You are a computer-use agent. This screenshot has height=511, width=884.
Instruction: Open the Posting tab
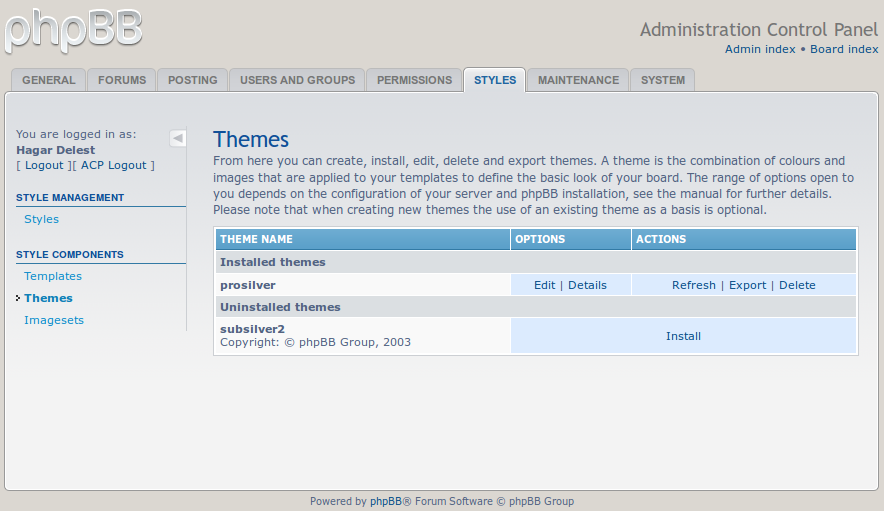pos(192,80)
